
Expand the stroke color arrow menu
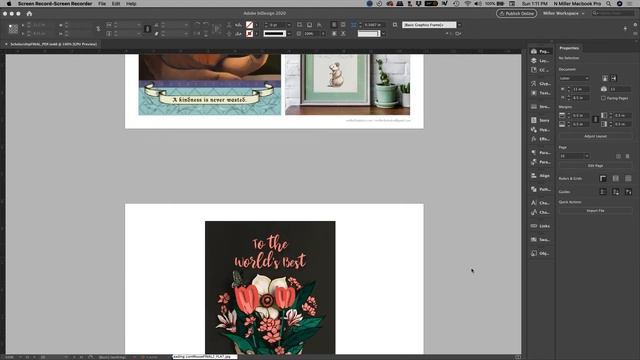[256, 33]
